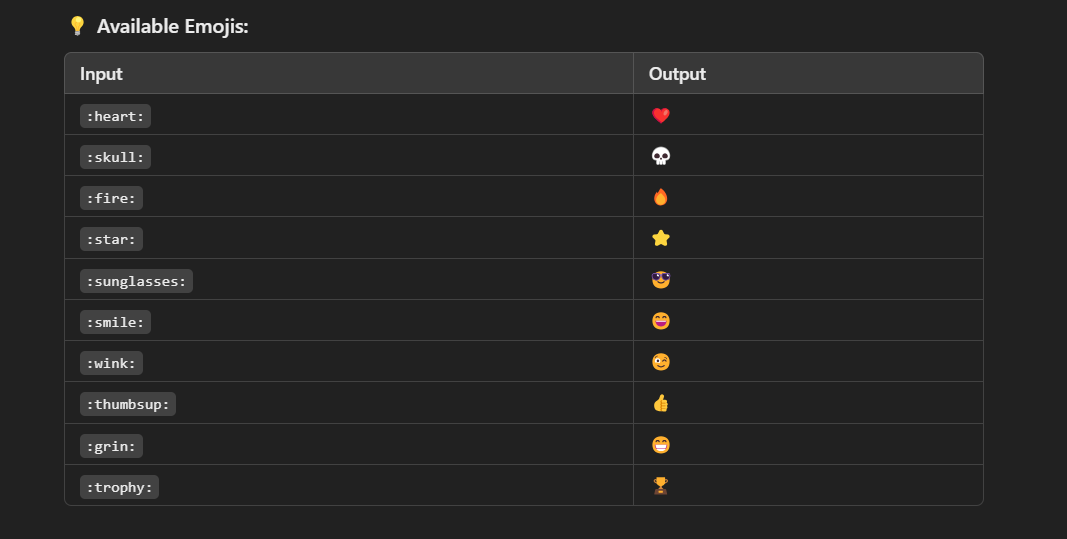
Task: Click the :sunglasses: code tag
Action: coord(136,281)
